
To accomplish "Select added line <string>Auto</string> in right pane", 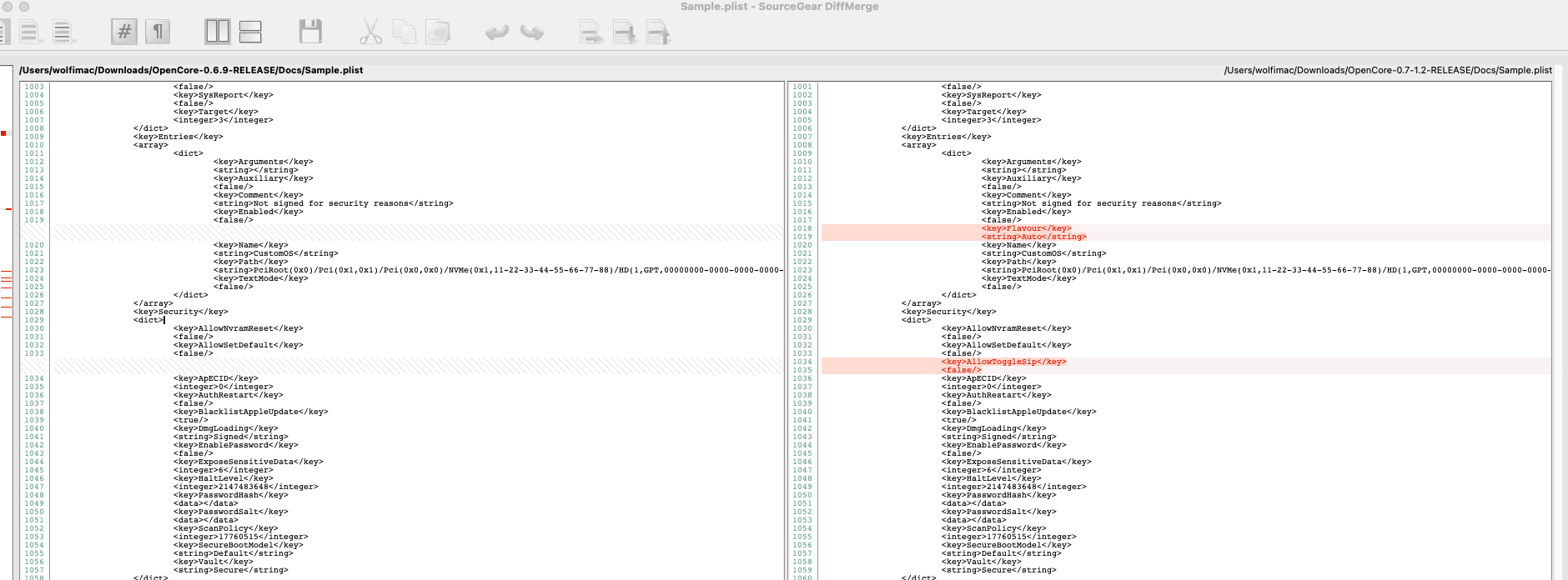I will (x=1033, y=237).
